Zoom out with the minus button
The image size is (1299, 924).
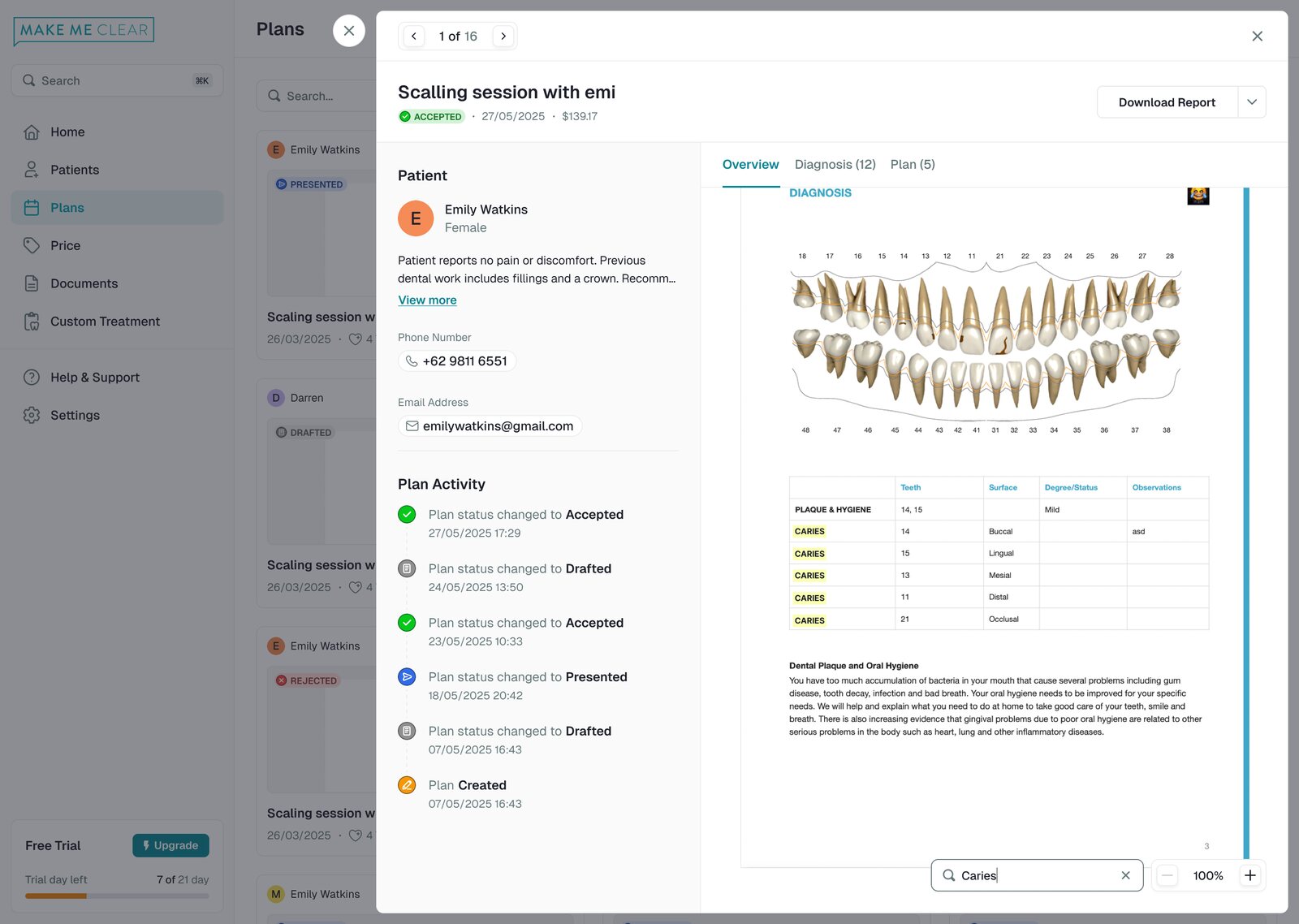click(x=1167, y=875)
